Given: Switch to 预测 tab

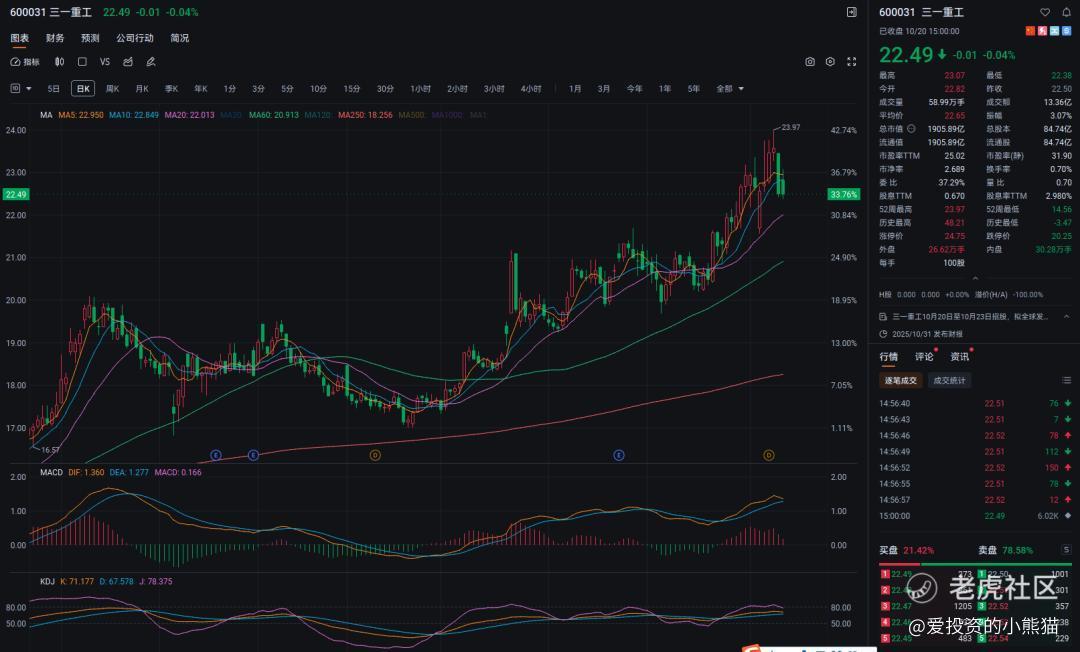Looking at the screenshot, I should pos(90,38).
